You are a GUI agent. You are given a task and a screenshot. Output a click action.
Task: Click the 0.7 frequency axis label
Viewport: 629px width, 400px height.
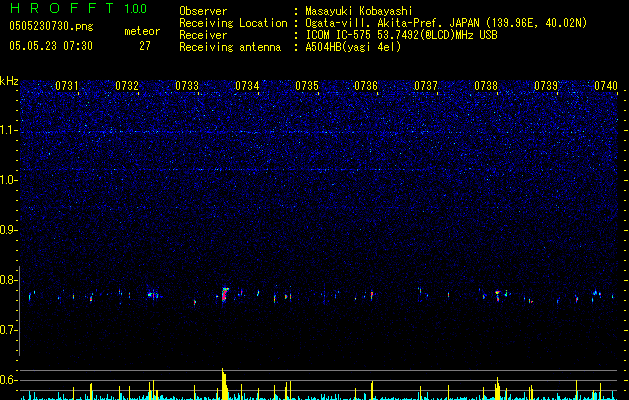tap(8, 330)
